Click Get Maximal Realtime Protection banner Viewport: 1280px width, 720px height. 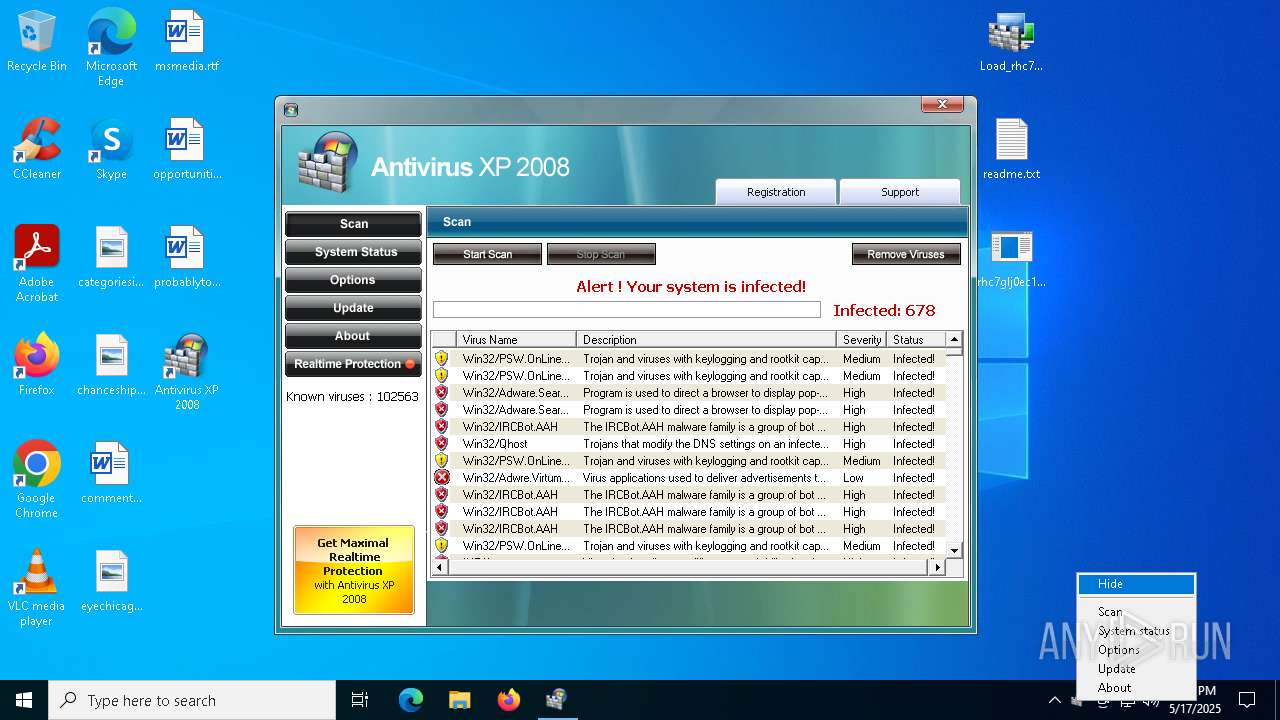coord(354,570)
